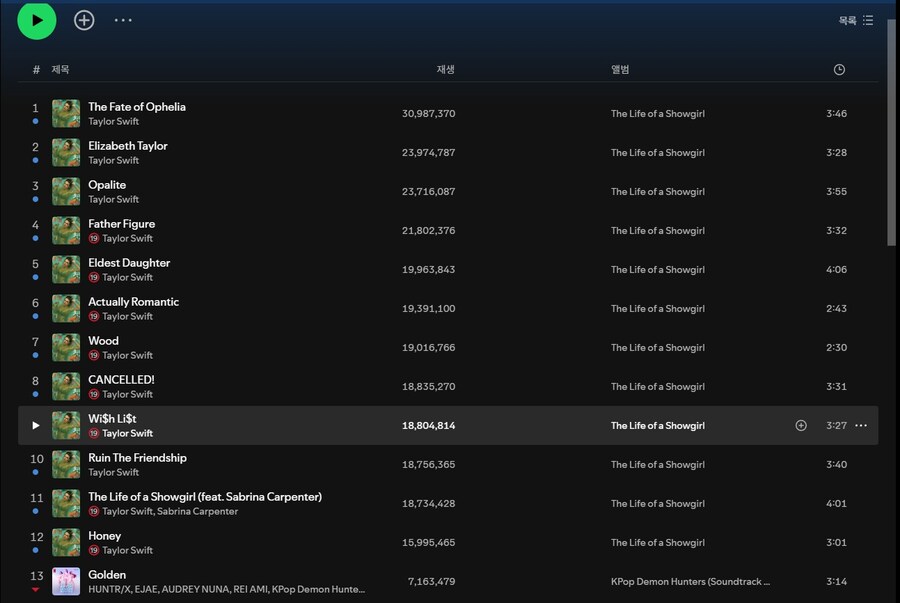Add Wi$h Li$t to liked songs
This screenshot has width=900, height=603.
tap(800, 425)
